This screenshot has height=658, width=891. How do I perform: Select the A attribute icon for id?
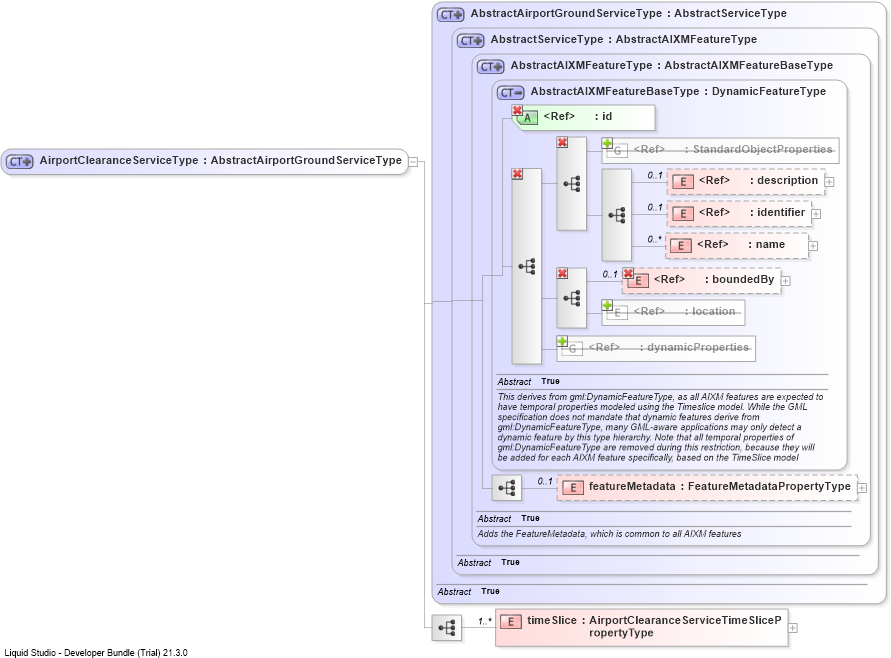click(x=527, y=118)
